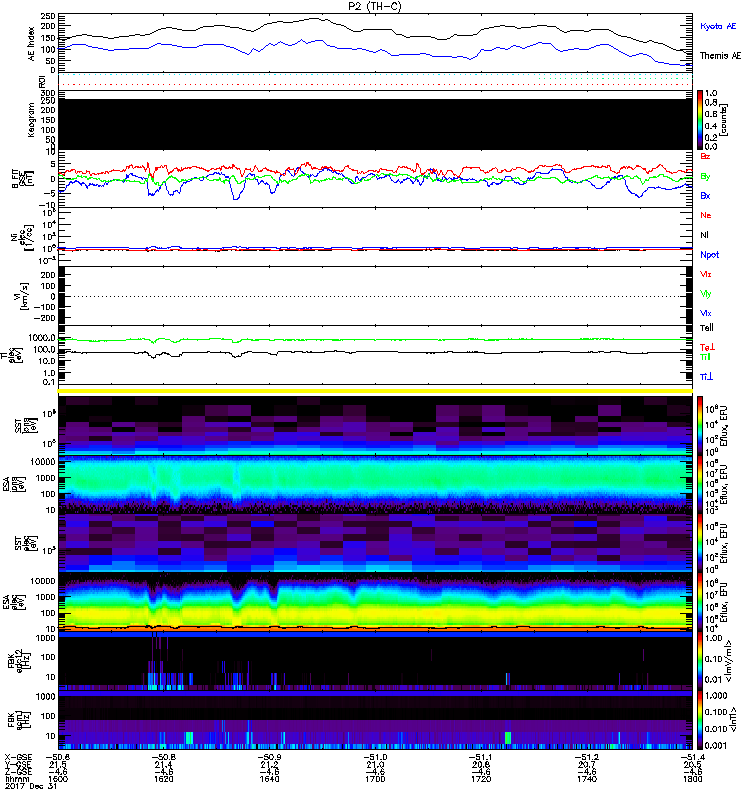This screenshot has height=800, width=750.
Task: Click the red Bz legend label
Action: click(x=706, y=157)
